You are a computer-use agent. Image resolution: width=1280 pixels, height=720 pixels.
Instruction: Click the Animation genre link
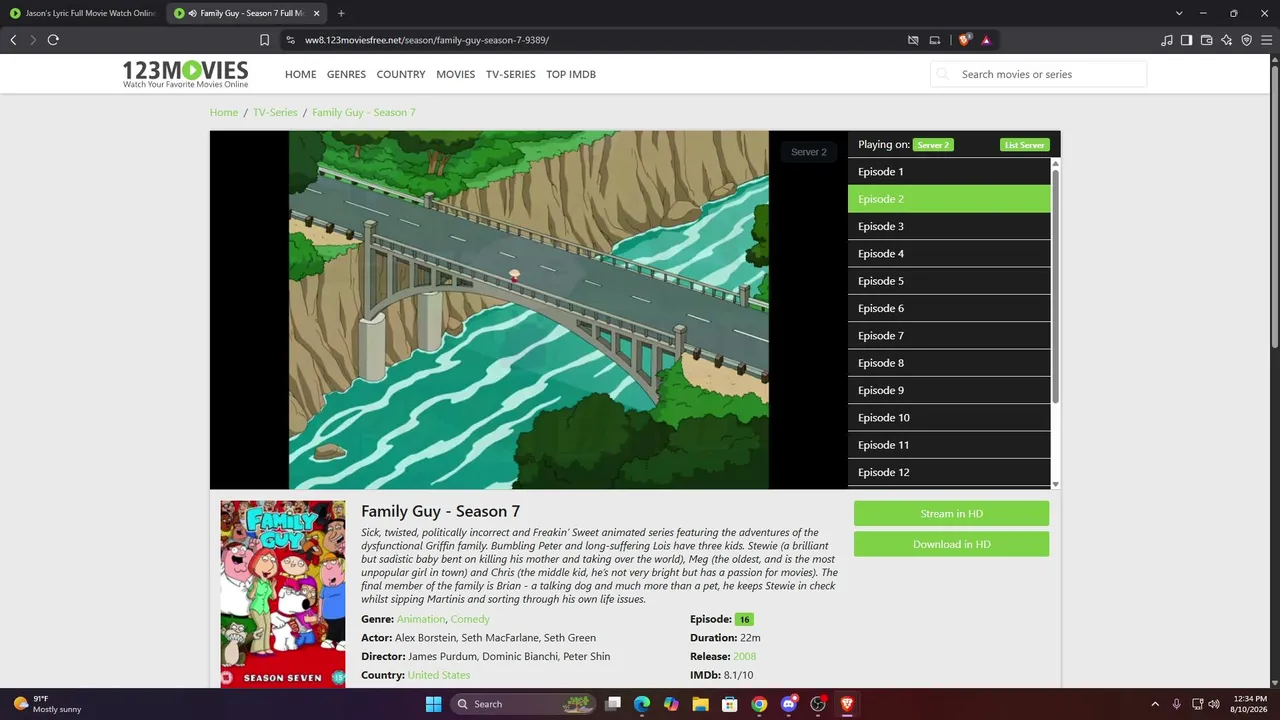(421, 620)
